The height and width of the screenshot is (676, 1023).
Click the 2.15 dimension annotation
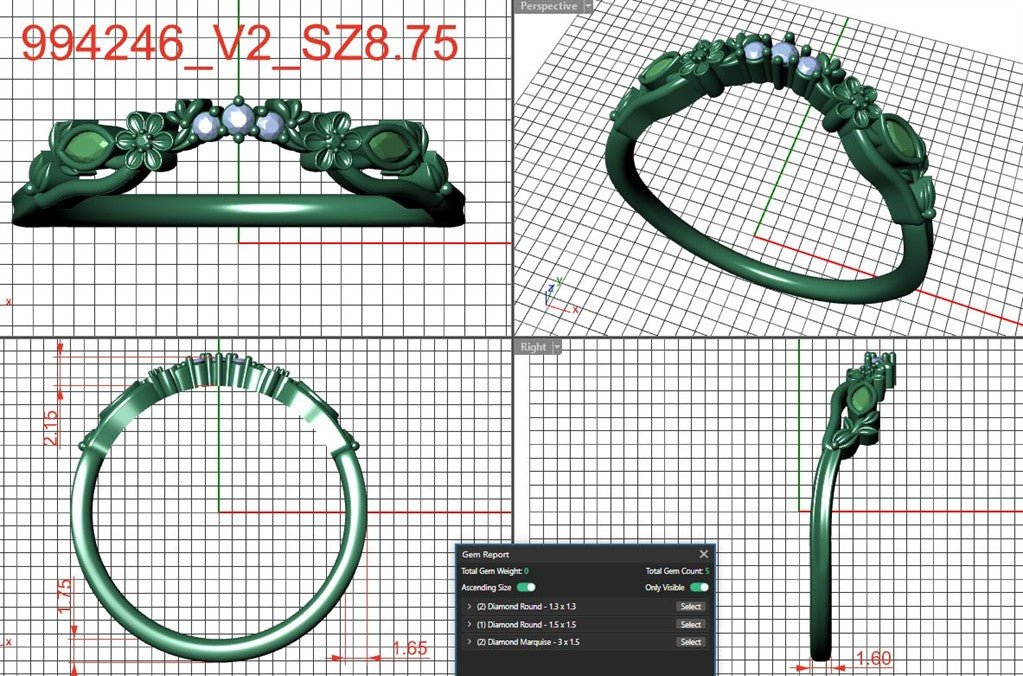tap(51, 427)
